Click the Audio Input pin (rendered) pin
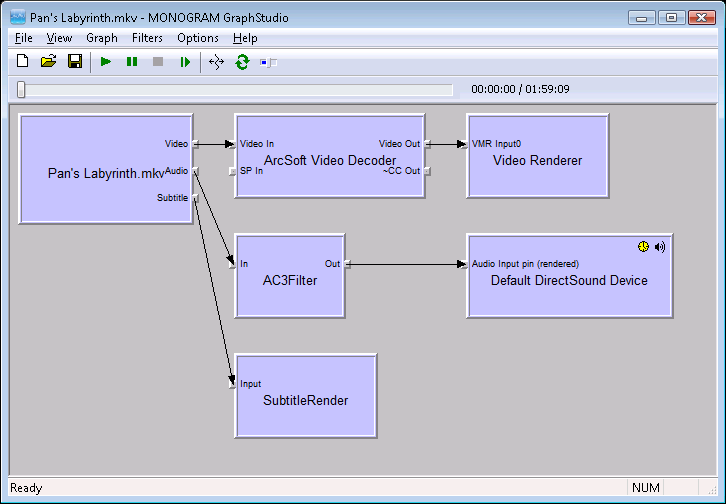726x504 pixels. pyautogui.click(x=464, y=264)
